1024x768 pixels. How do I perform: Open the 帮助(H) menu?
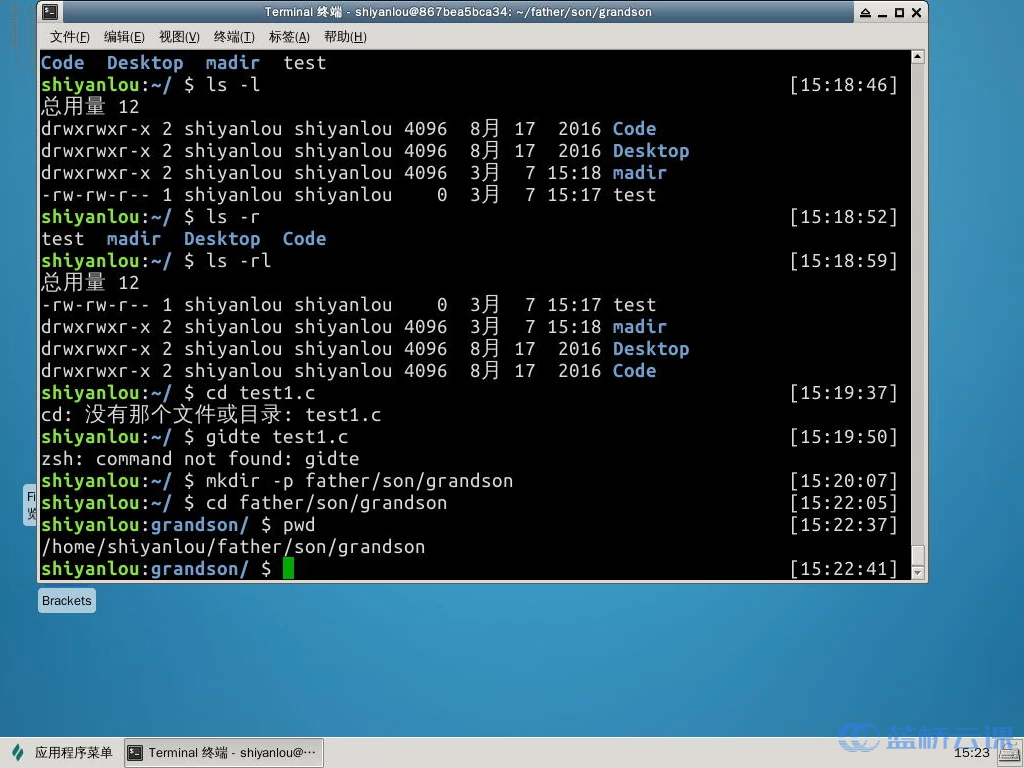[x=345, y=37]
